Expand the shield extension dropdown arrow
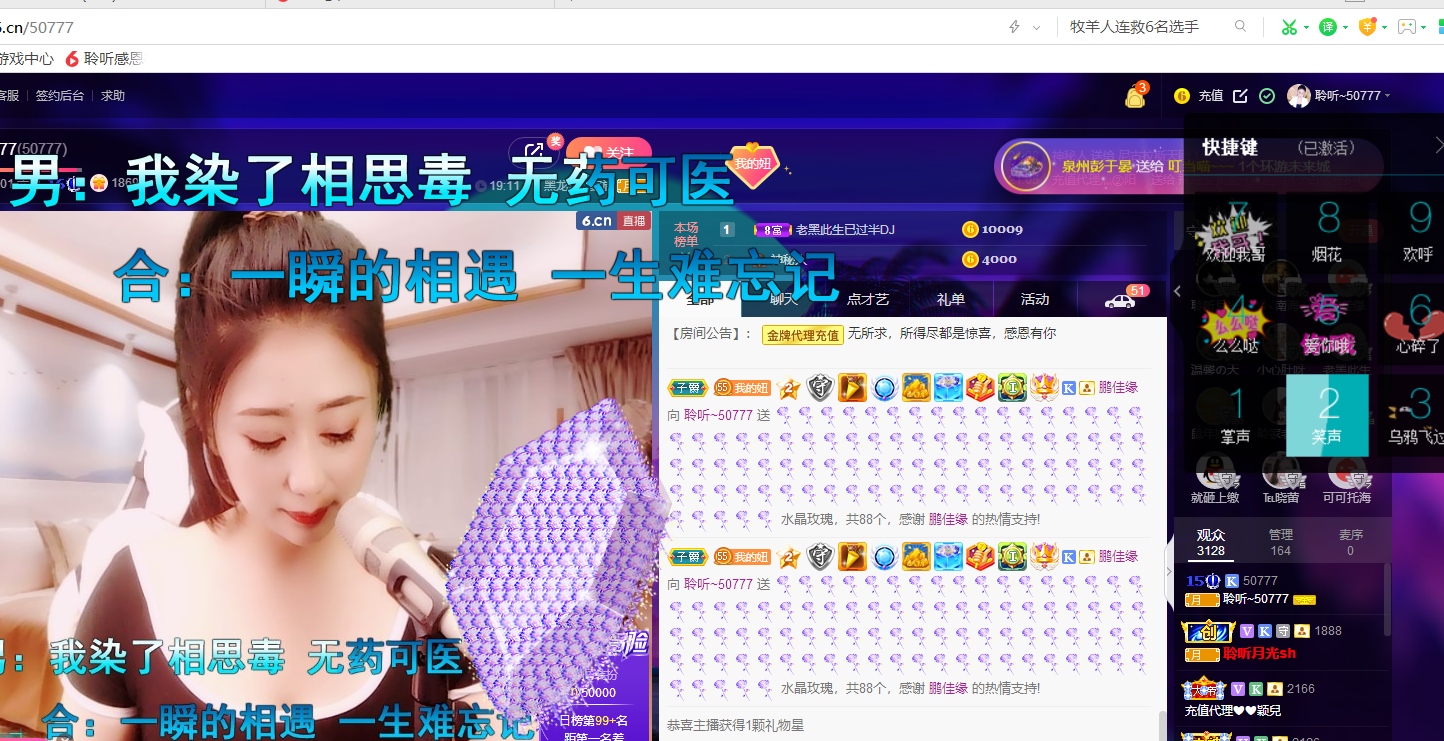 tap(1384, 28)
